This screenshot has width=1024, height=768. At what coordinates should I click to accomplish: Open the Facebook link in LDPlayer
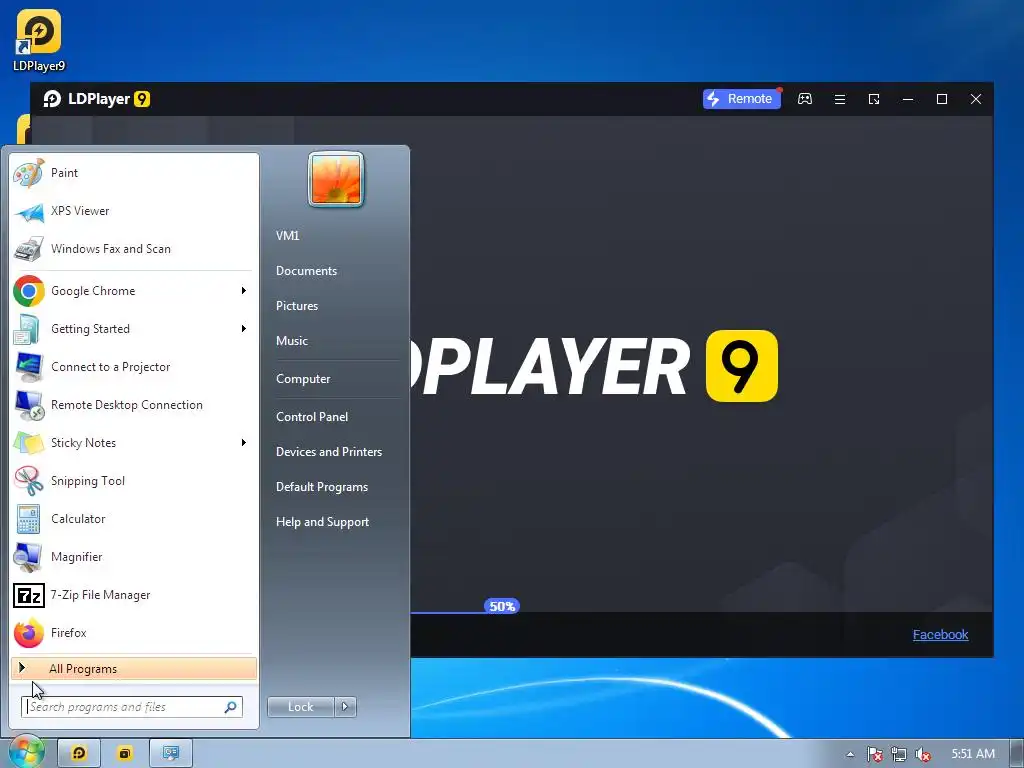pyautogui.click(x=940, y=635)
